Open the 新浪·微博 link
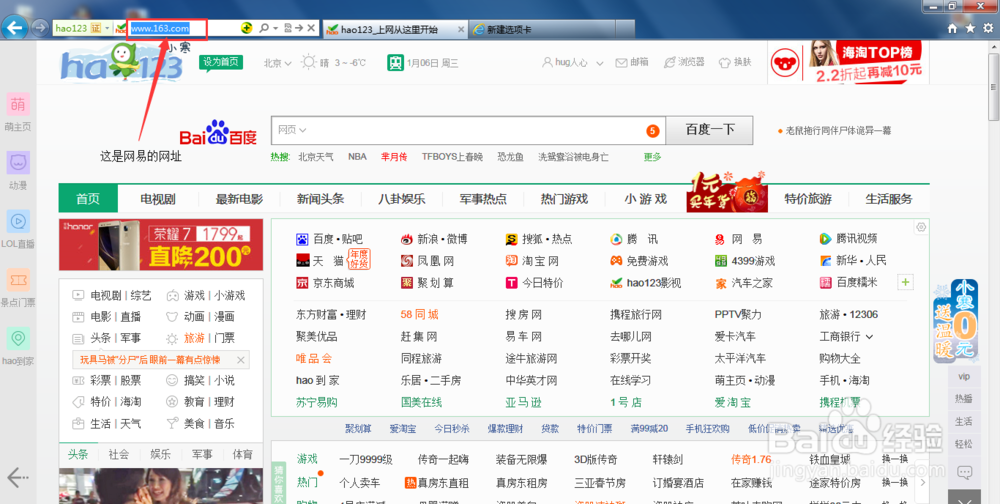The width and height of the screenshot is (1000, 504). pyautogui.click(x=442, y=239)
